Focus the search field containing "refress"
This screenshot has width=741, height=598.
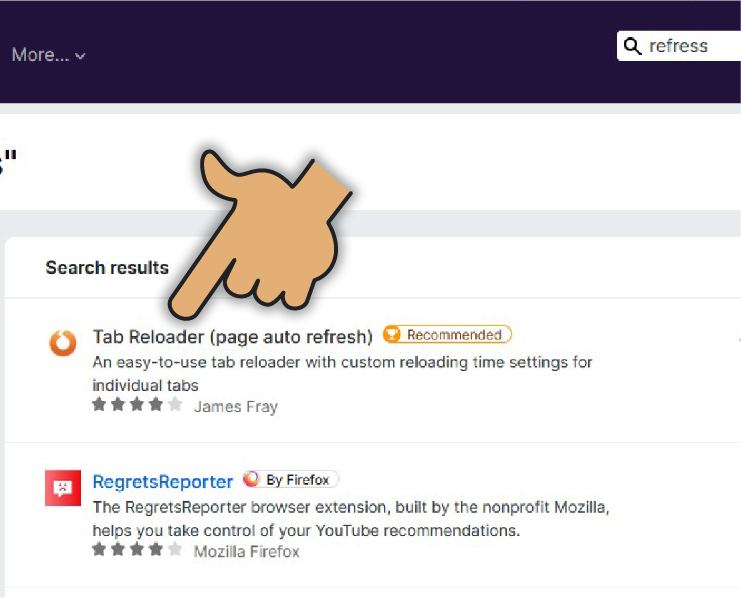click(690, 46)
